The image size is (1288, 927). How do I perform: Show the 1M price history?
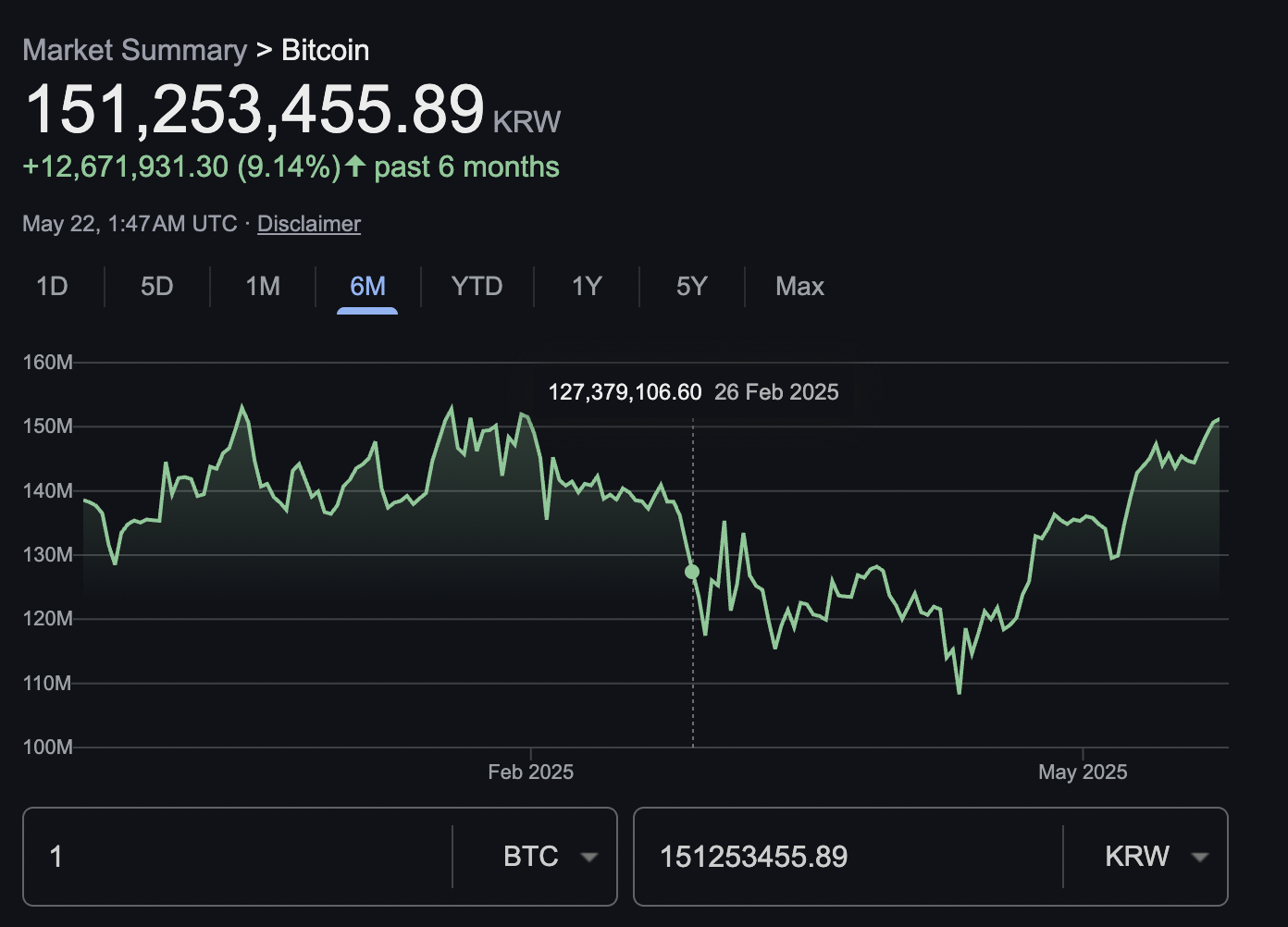[263, 286]
